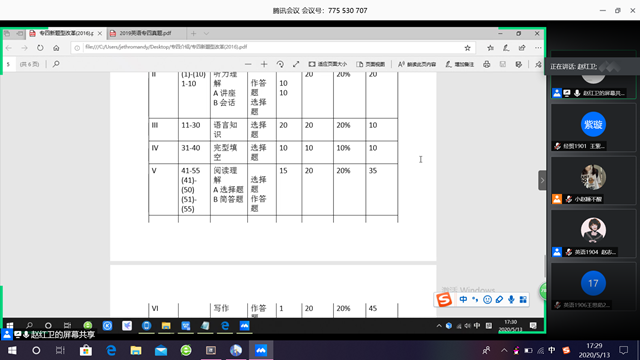Open a new tab with the plus button
Image resolution: width=640 pixels, height=360 pixels.
point(193,33)
